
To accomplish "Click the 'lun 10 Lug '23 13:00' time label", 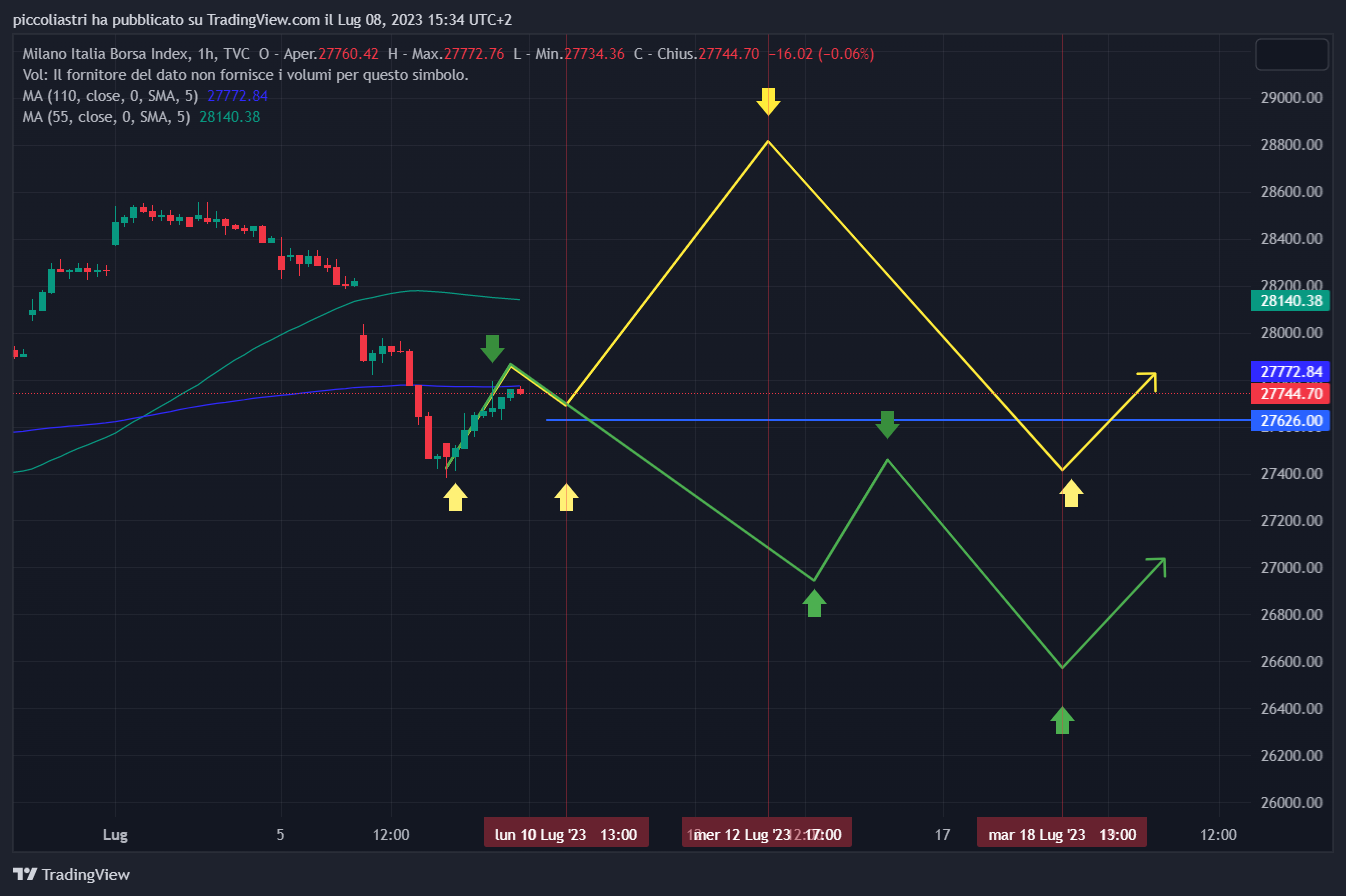I will (566, 834).
